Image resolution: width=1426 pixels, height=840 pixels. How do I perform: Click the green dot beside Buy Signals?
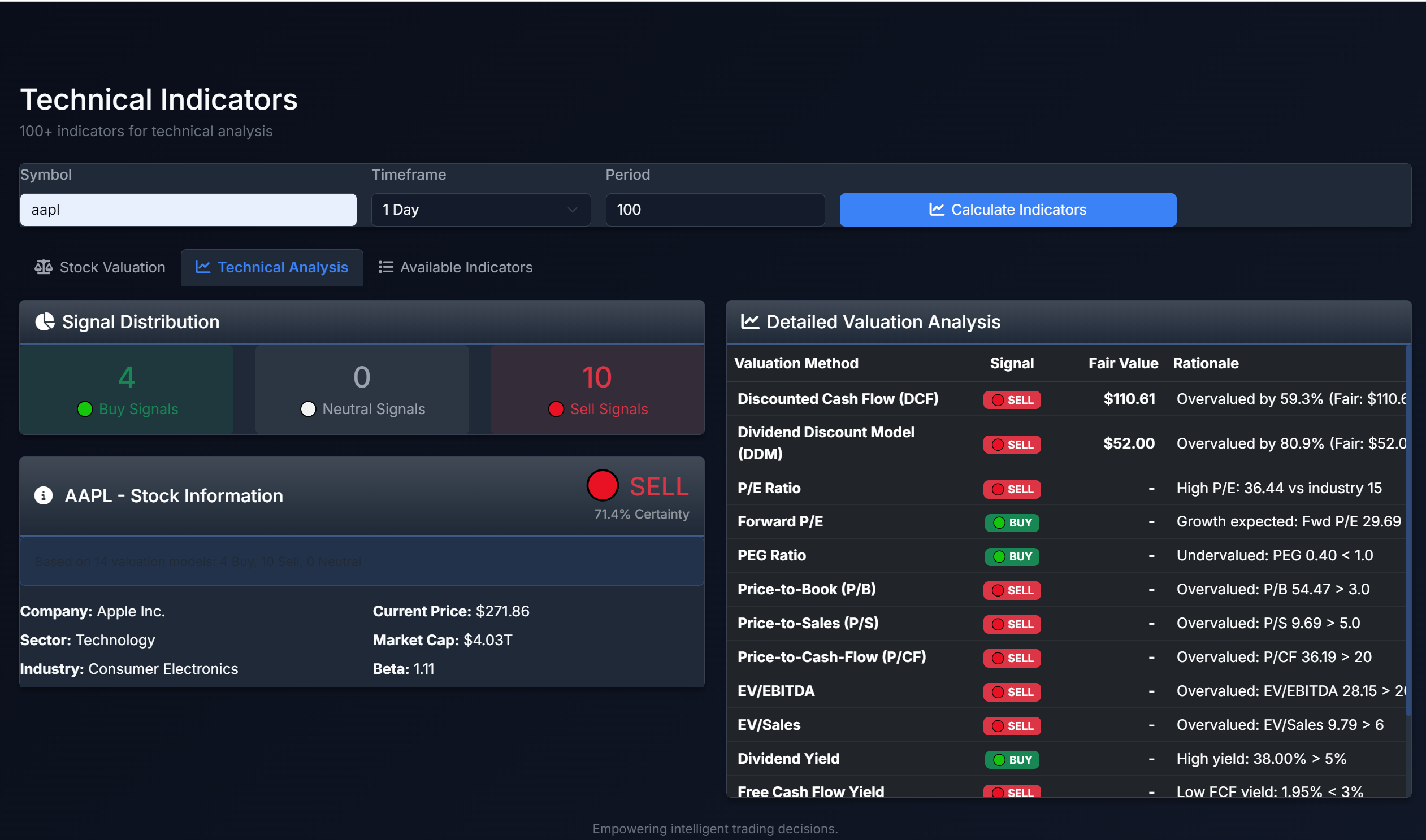point(84,408)
